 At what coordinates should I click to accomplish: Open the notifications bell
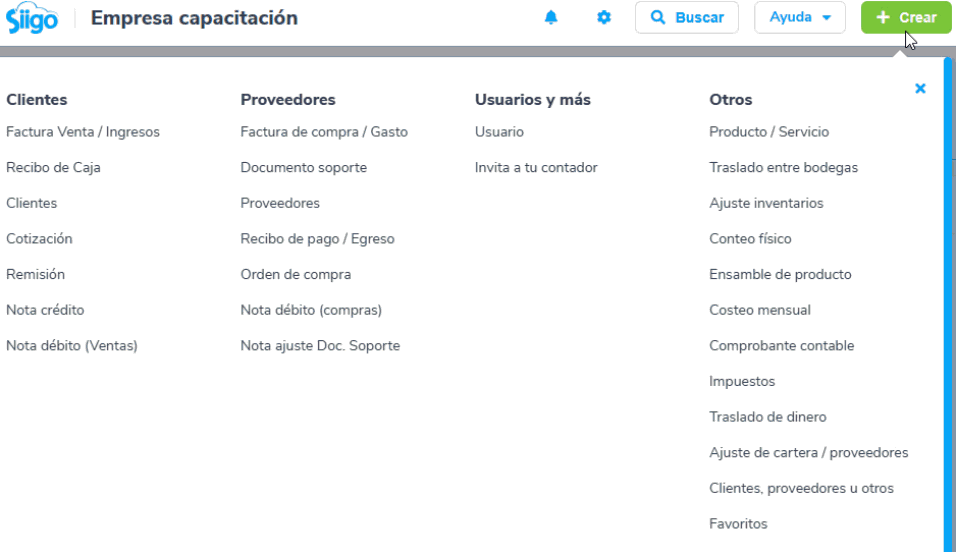[x=551, y=17]
